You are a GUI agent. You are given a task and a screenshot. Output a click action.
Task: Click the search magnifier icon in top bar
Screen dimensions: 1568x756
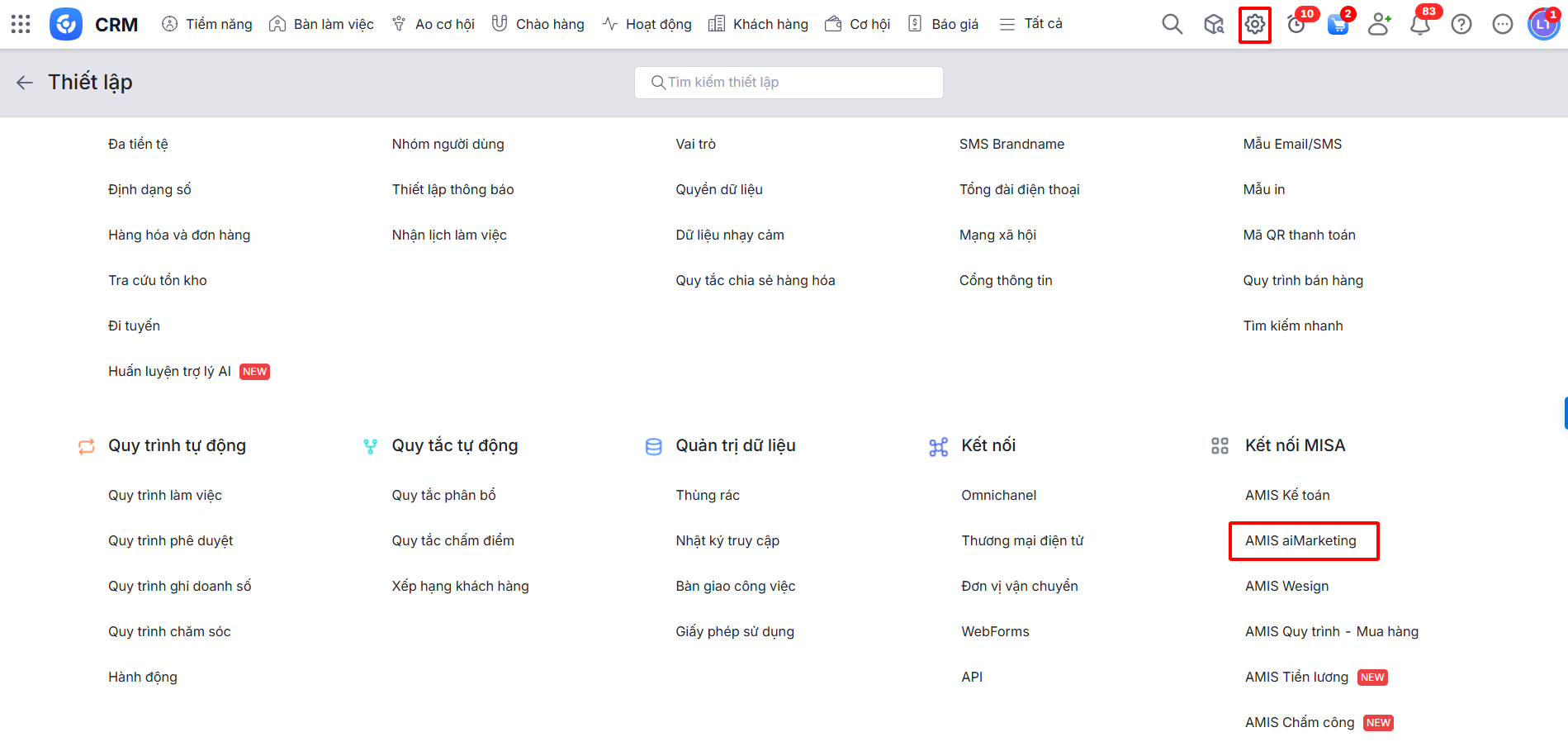[1172, 24]
